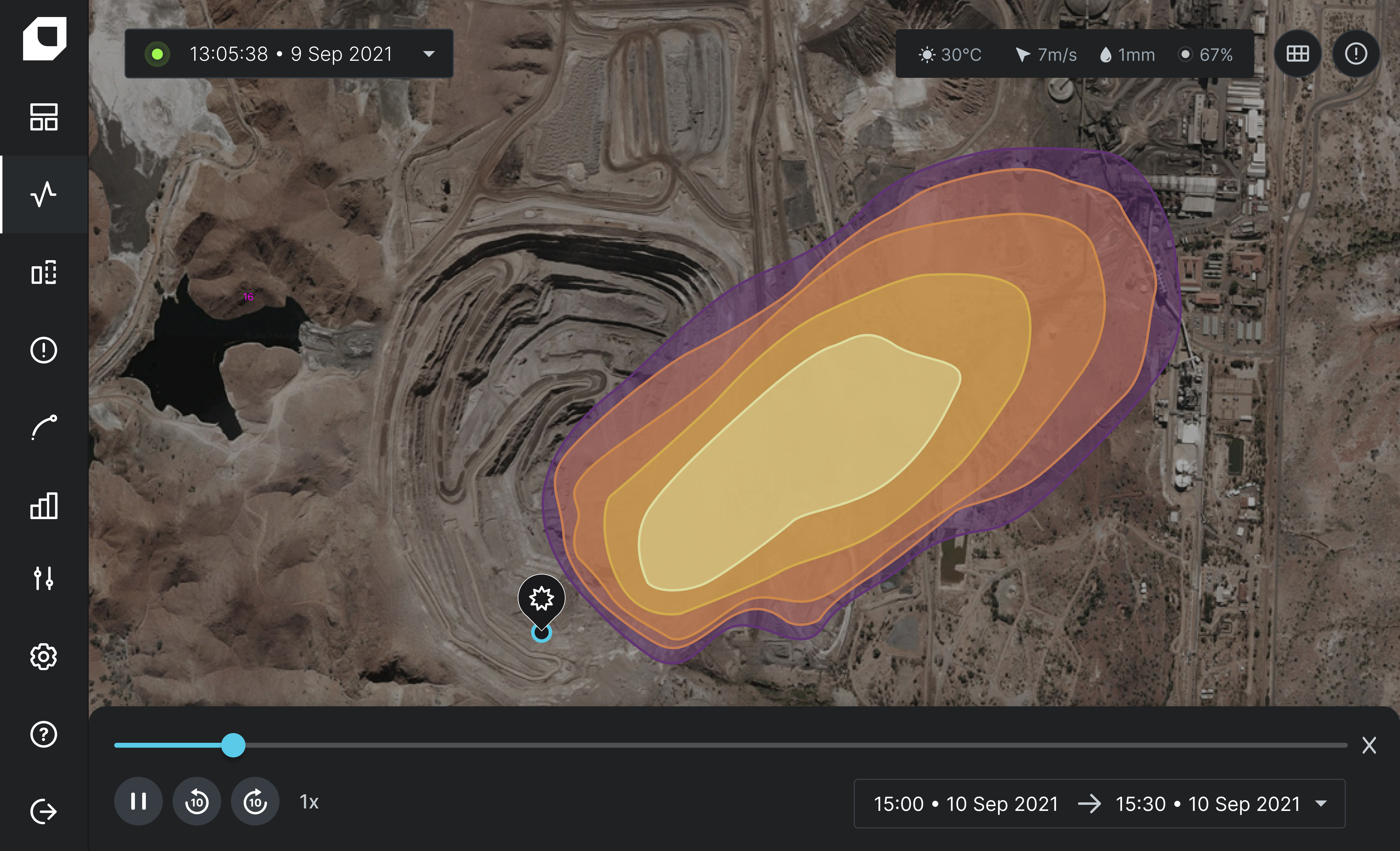
Task: Skip forward 10 seconds
Action: click(255, 801)
